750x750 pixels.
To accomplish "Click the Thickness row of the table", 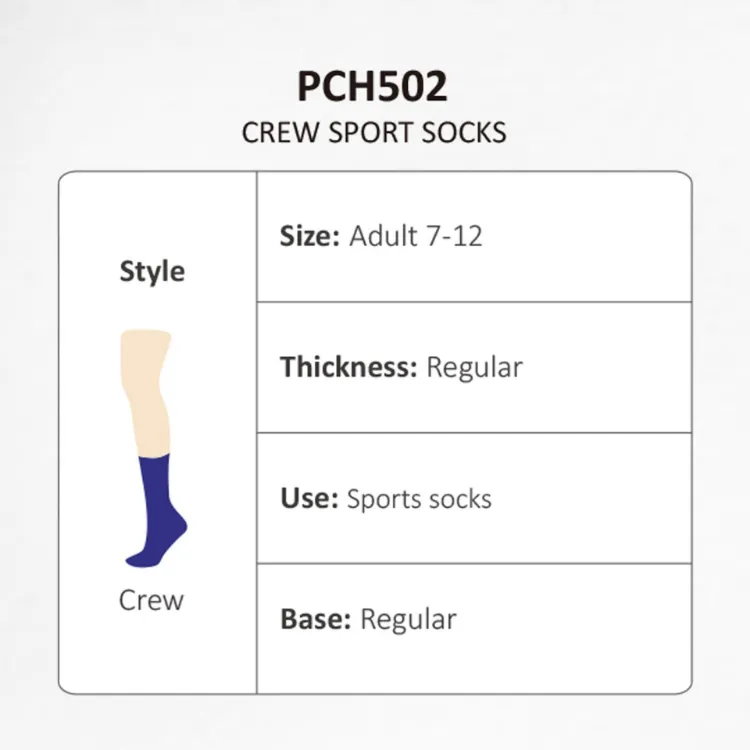I will [474, 367].
